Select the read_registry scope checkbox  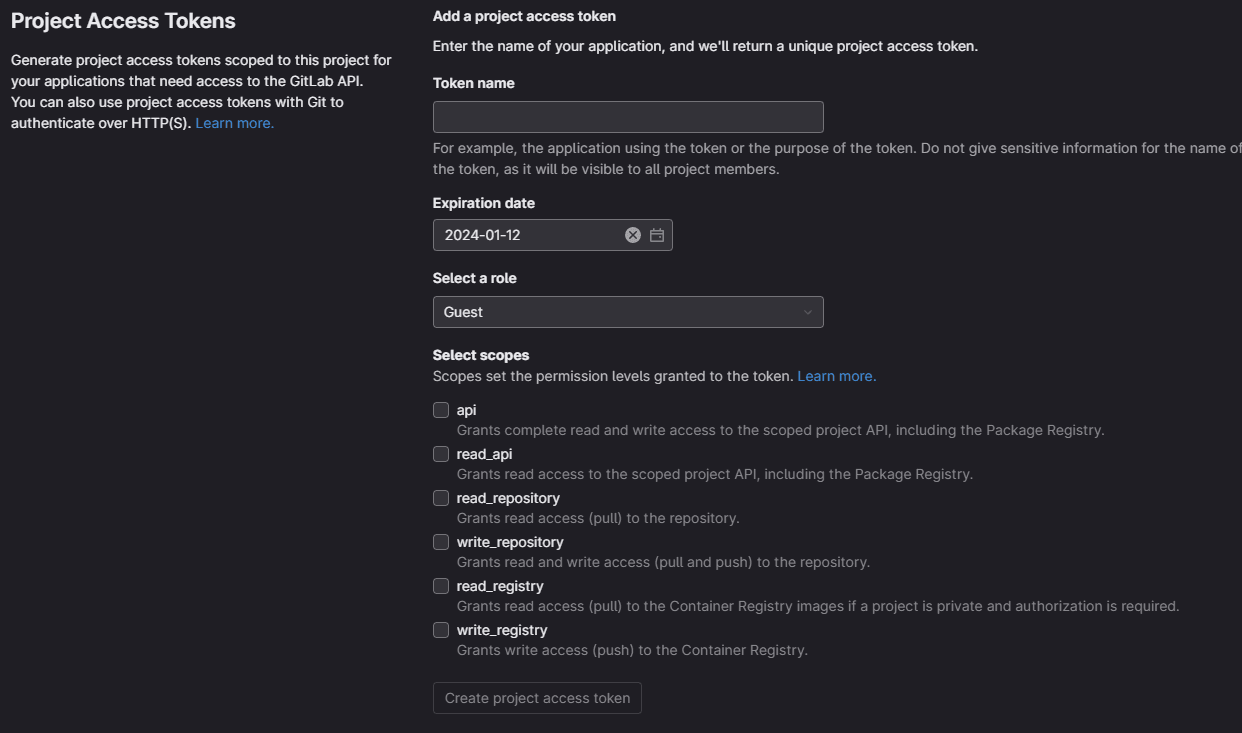tap(441, 586)
